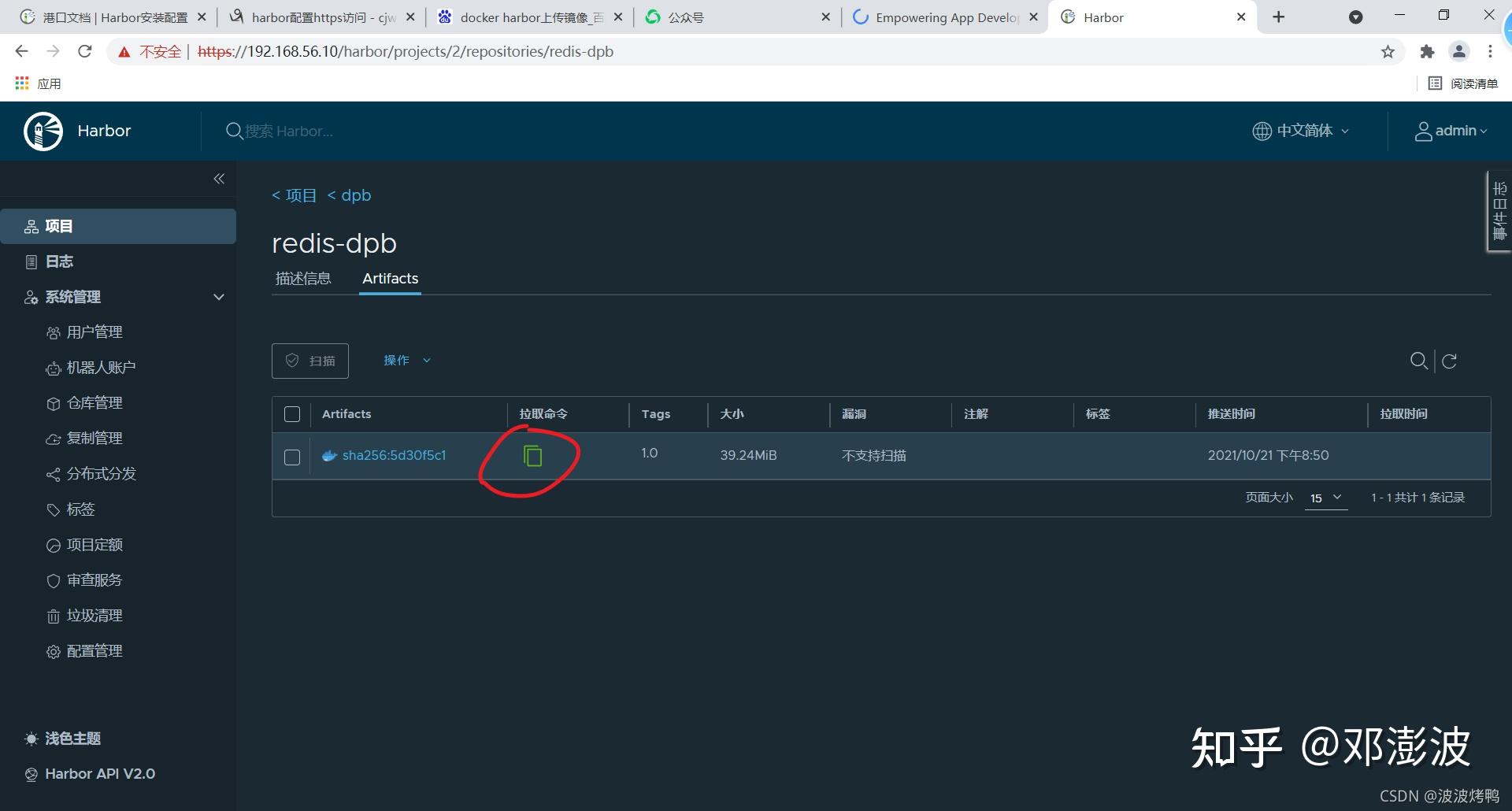Toggle the select-all artifacts checkbox
The width and height of the screenshot is (1512, 811).
pyautogui.click(x=291, y=413)
